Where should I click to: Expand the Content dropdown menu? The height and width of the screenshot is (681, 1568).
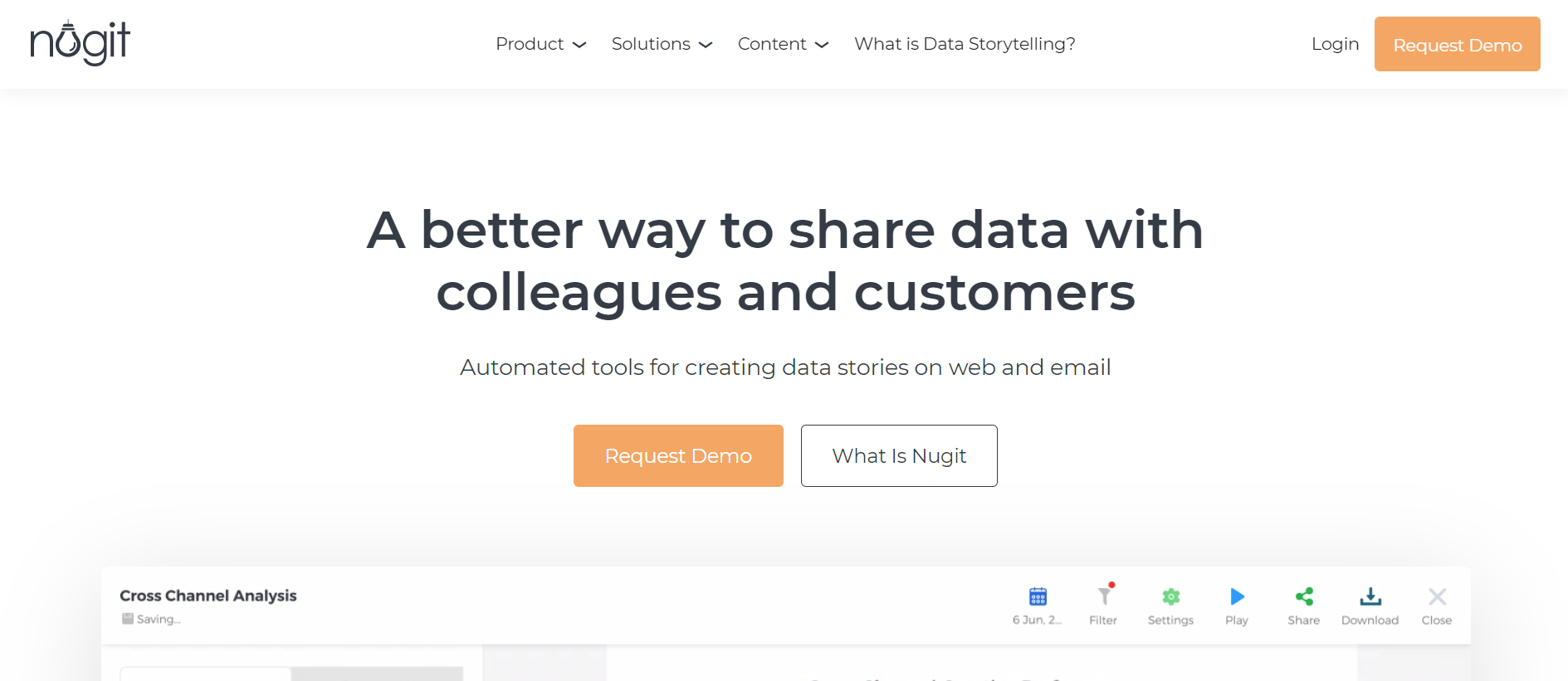[784, 44]
